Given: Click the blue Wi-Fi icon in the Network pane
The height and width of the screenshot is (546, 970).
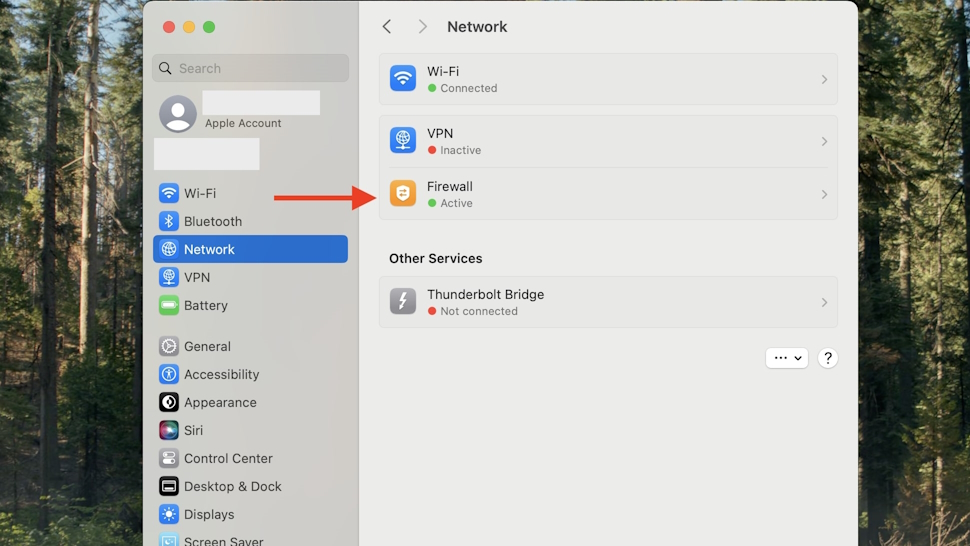Looking at the screenshot, I should tap(403, 79).
